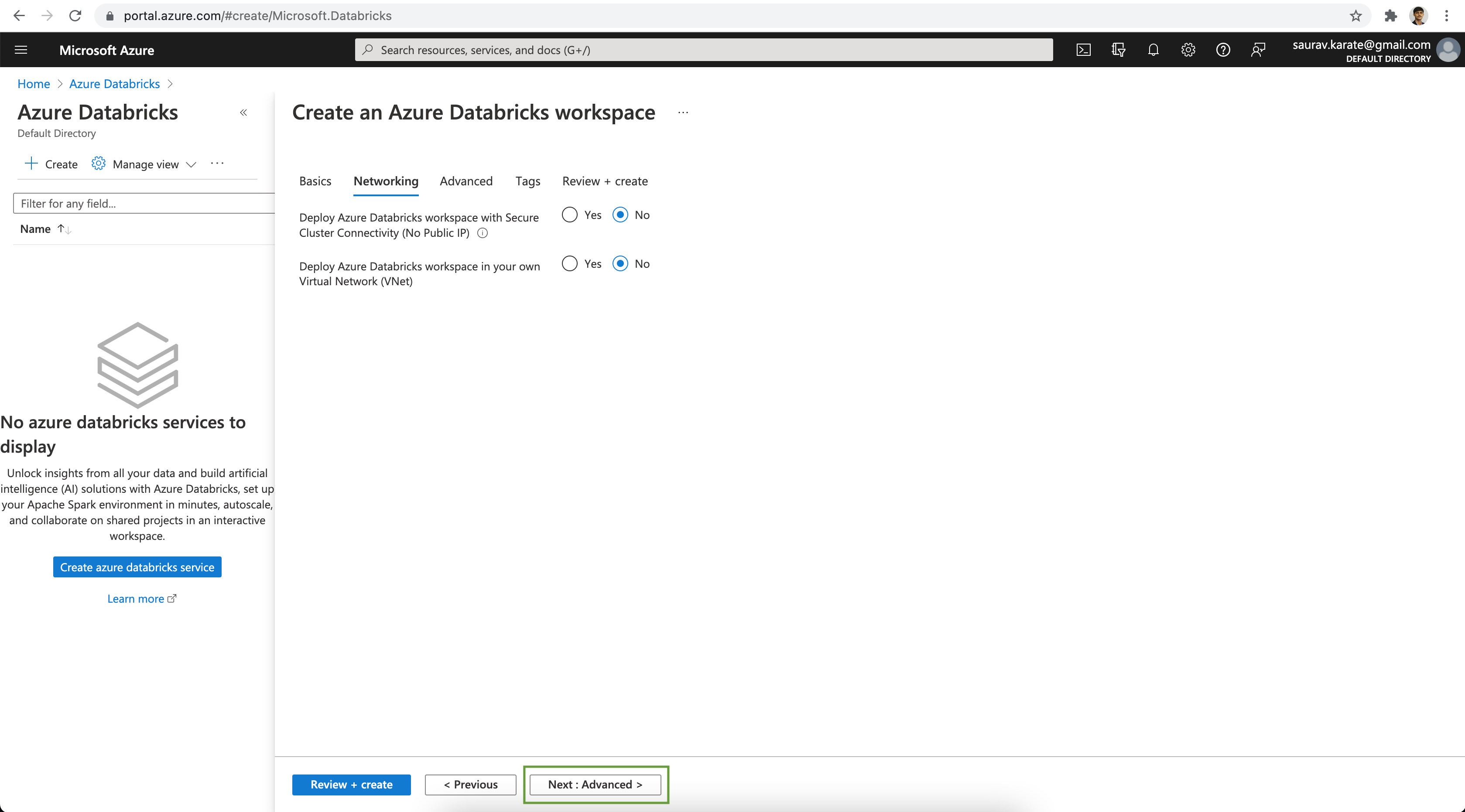Collapse the Azure Databricks side panel

coord(243,113)
